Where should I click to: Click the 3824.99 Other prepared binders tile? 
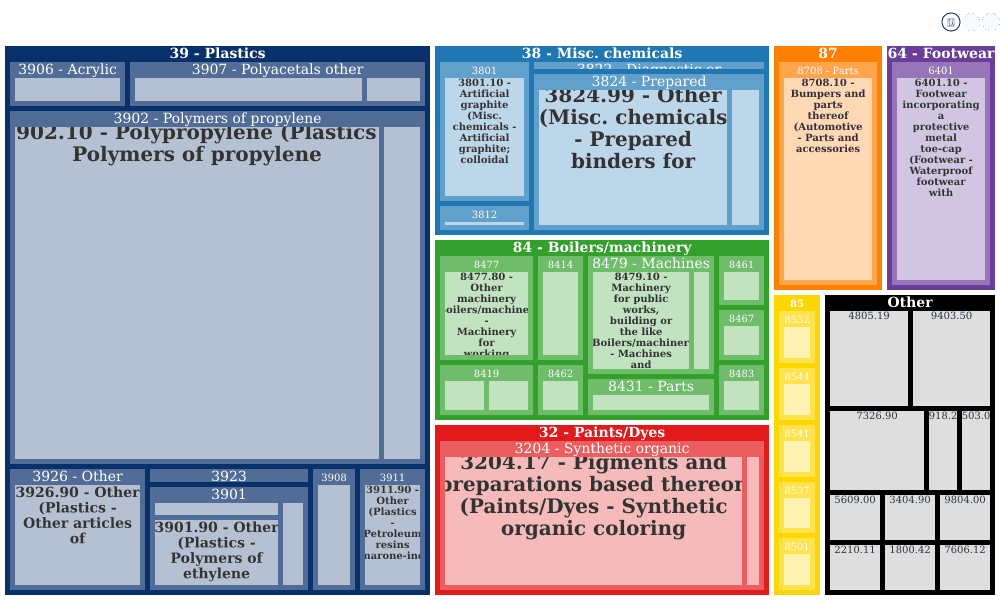point(633,157)
